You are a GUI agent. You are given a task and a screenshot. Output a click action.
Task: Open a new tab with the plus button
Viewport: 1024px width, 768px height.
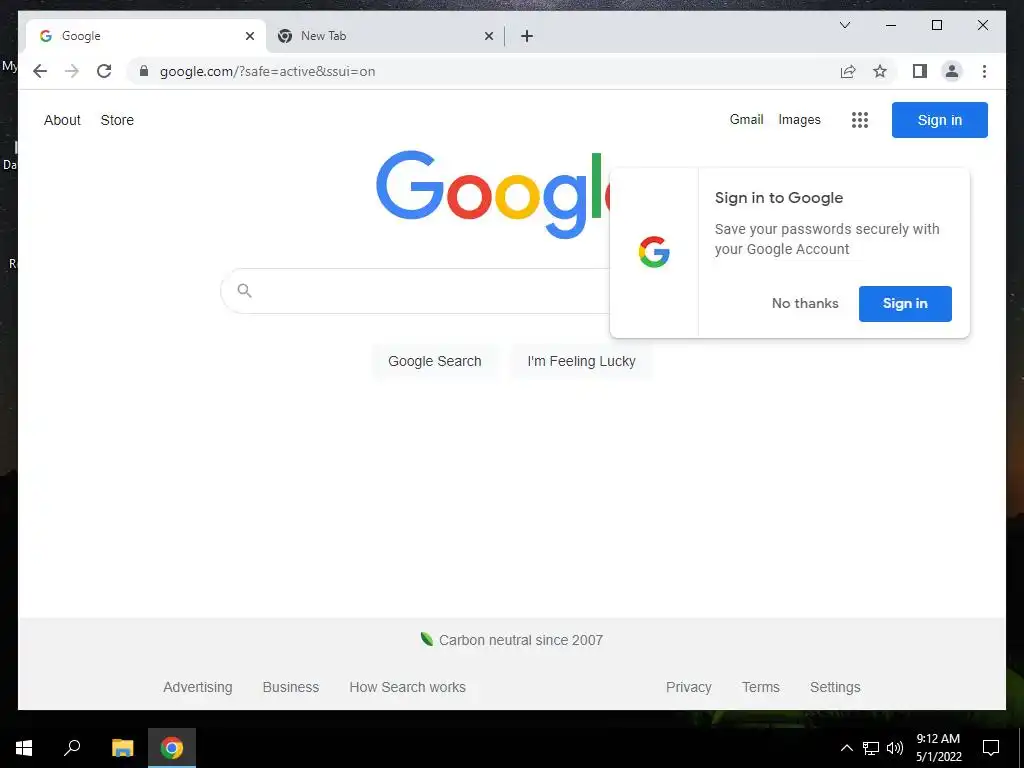[x=527, y=36]
